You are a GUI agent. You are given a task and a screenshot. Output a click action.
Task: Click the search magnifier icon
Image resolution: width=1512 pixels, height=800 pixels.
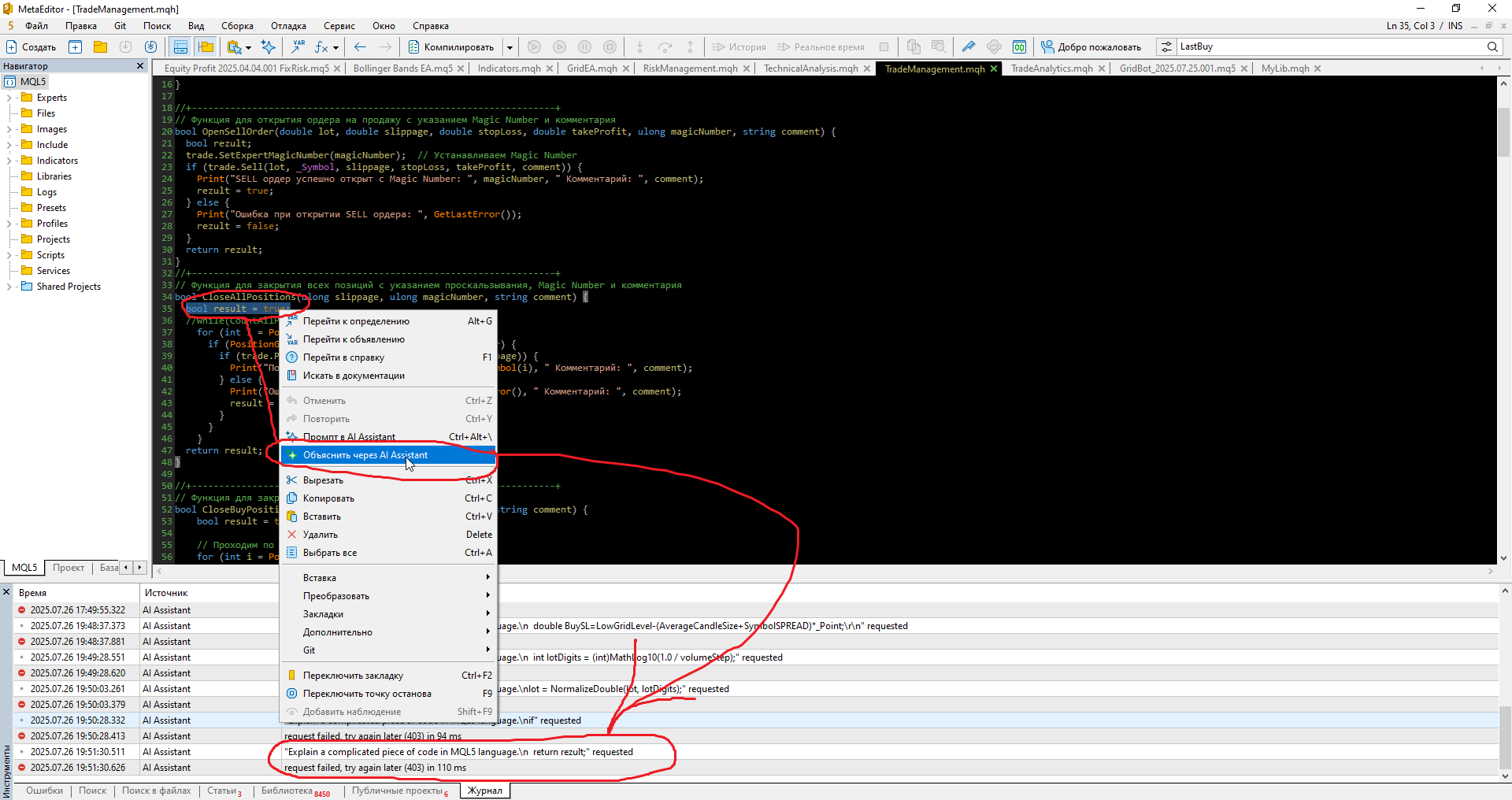click(1492, 47)
